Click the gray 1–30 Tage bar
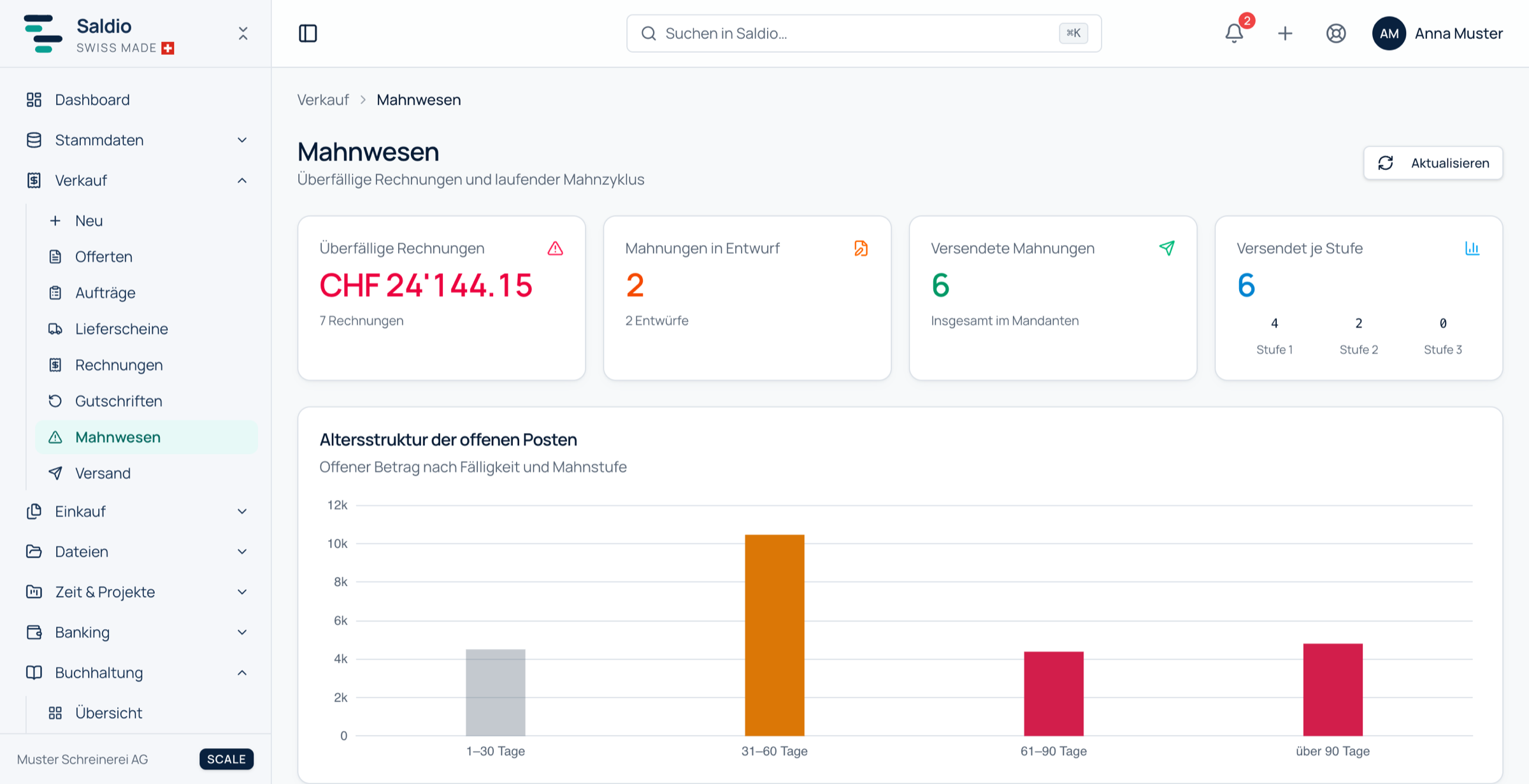This screenshot has width=1529, height=784. (x=496, y=692)
